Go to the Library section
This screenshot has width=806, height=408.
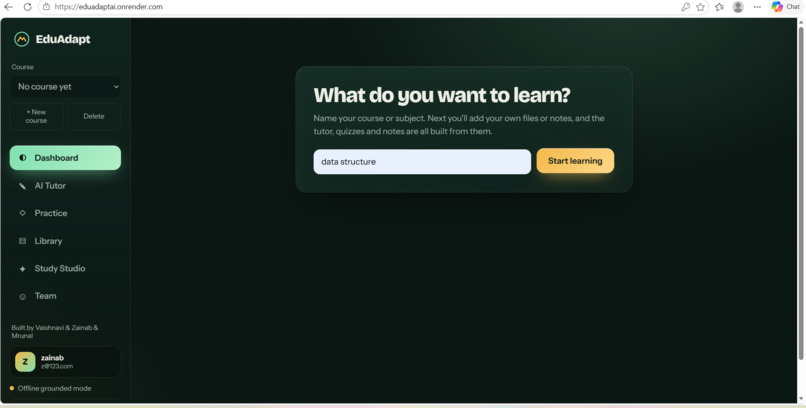[x=65, y=240]
